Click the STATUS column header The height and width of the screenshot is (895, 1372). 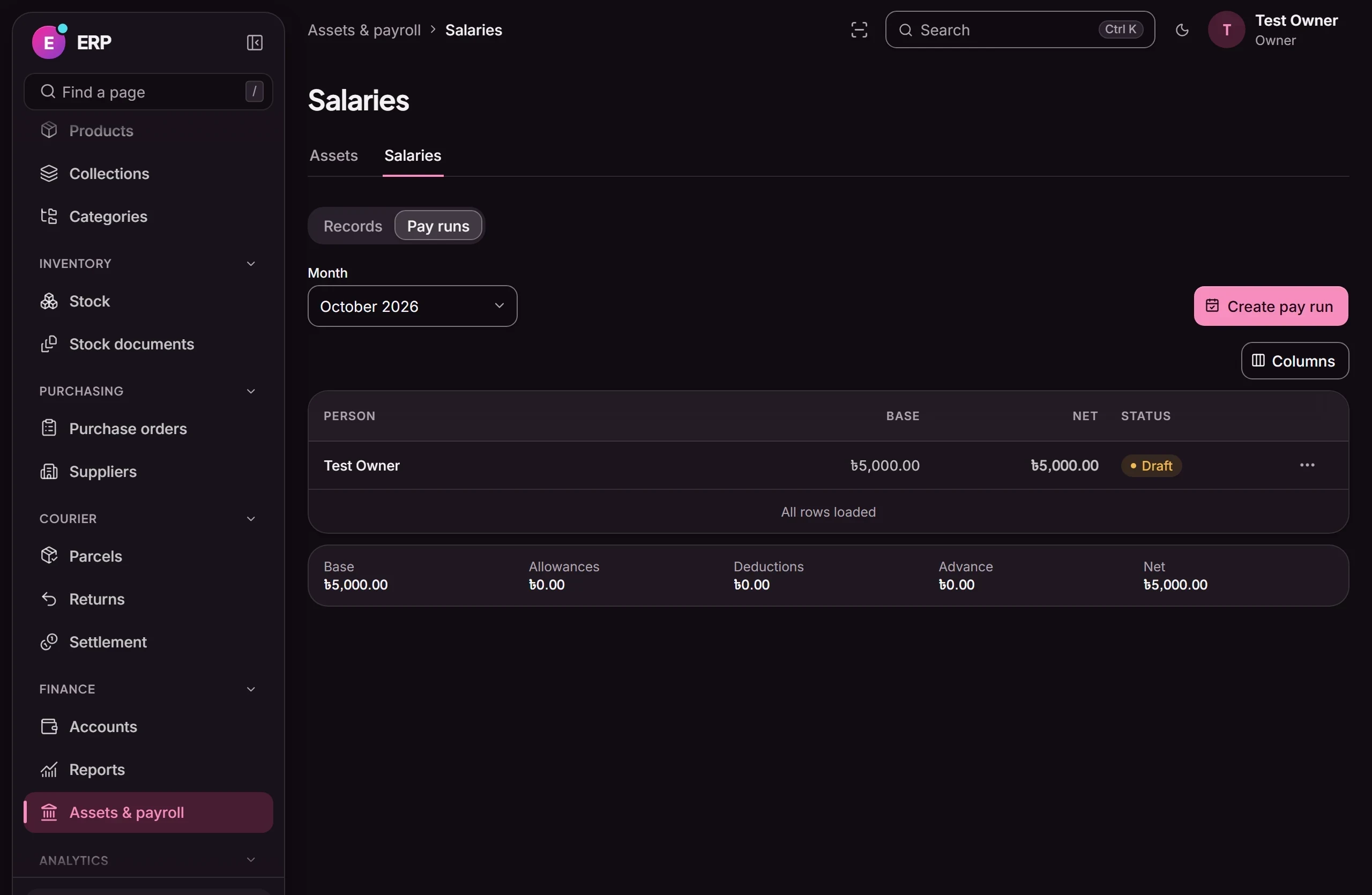(1145, 415)
